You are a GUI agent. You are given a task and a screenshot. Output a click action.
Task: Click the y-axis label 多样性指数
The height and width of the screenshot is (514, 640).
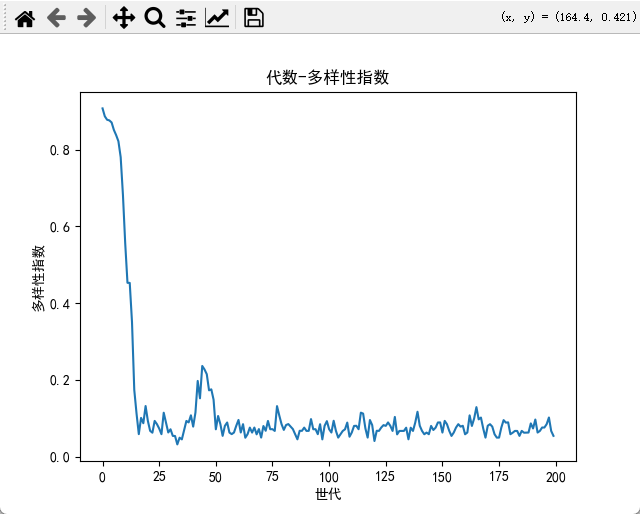39,278
